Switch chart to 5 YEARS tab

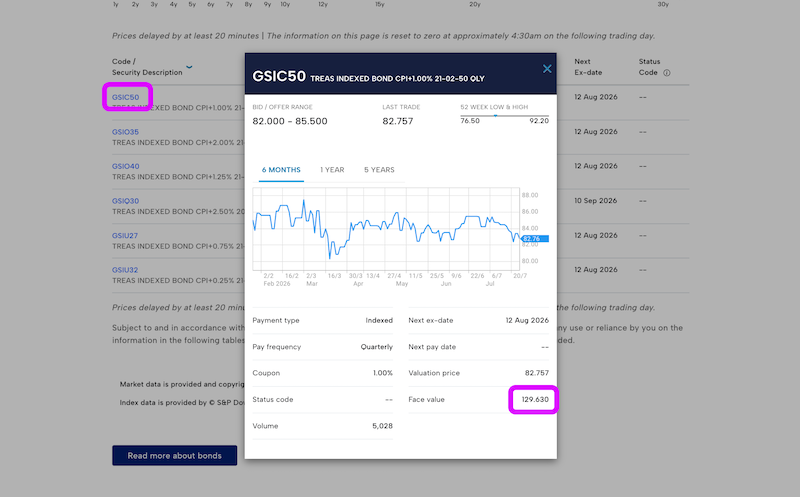click(x=379, y=170)
